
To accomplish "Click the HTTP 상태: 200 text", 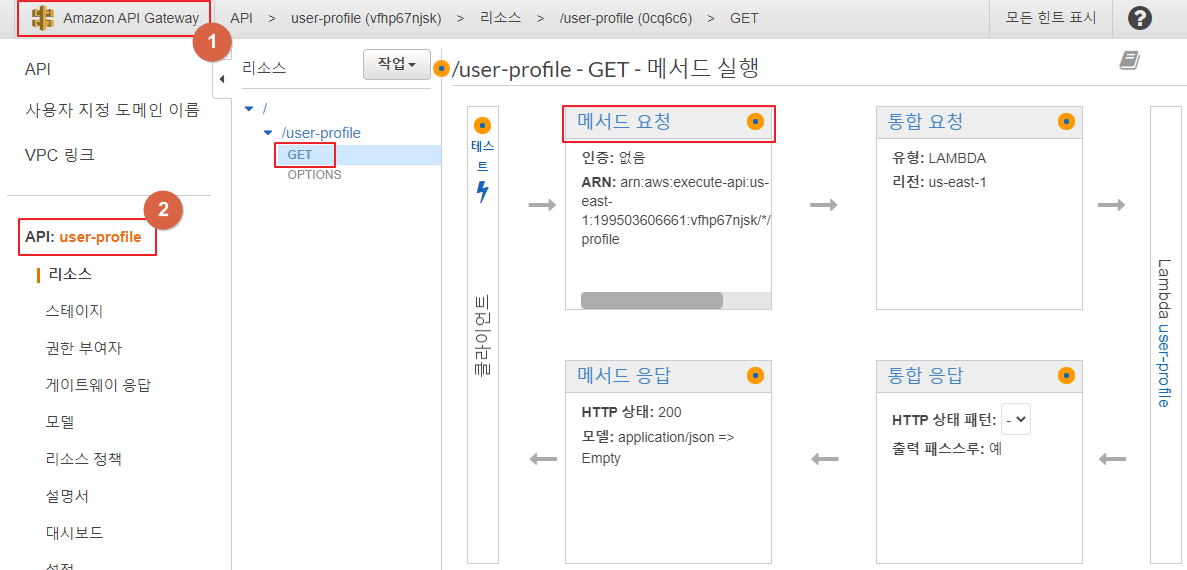I will pyautogui.click(x=631, y=413).
